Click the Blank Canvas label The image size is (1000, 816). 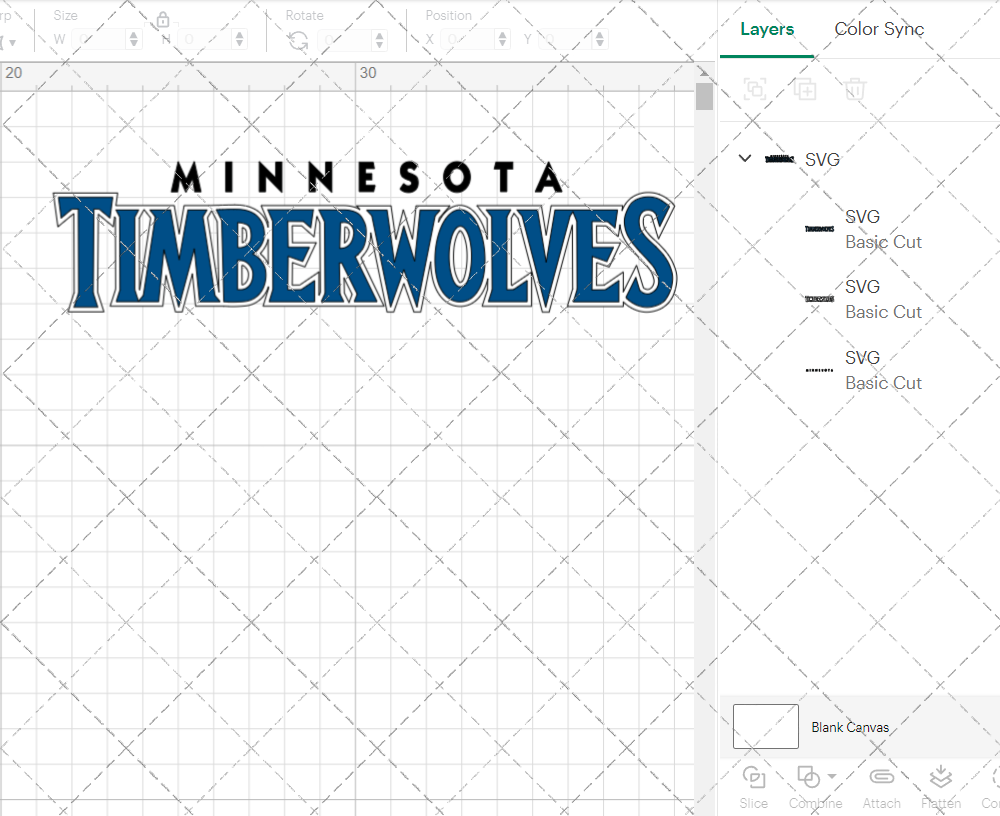pyautogui.click(x=850, y=727)
